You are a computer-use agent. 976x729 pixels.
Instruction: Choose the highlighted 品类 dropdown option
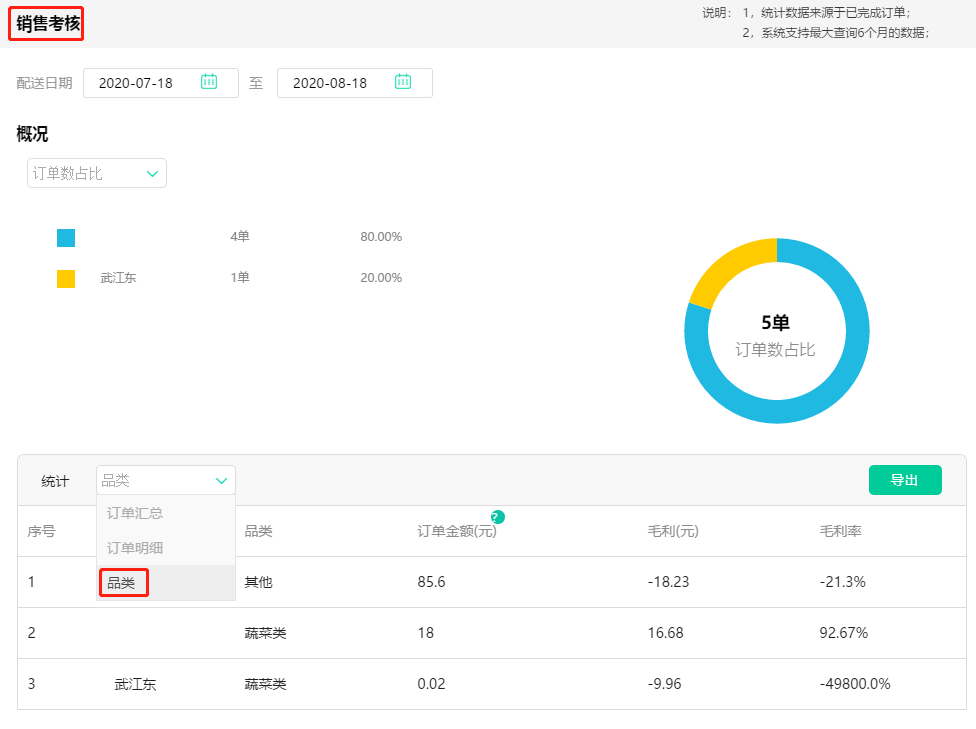pyautogui.click(x=123, y=581)
